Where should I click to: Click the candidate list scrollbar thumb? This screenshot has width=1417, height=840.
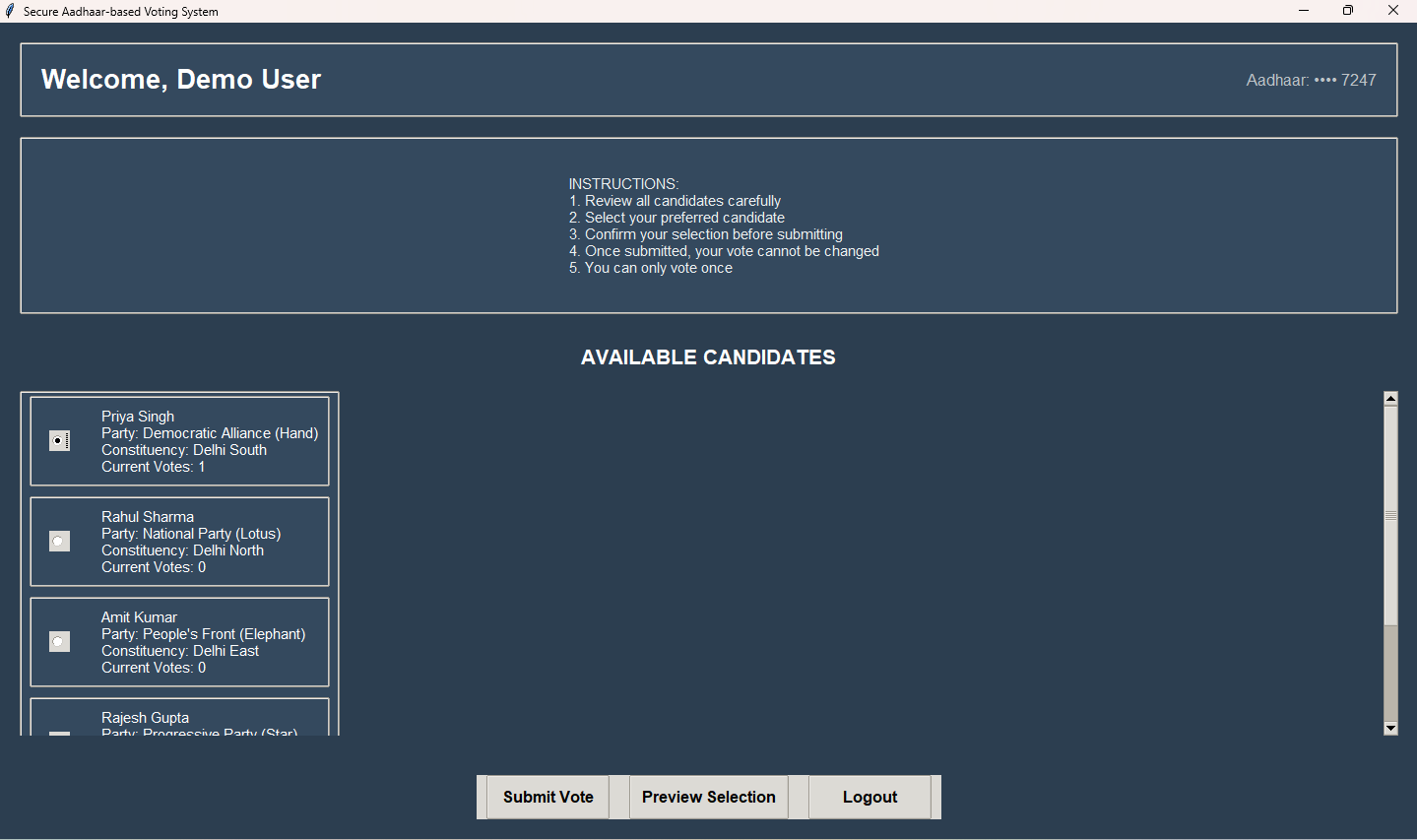point(1390,514)
